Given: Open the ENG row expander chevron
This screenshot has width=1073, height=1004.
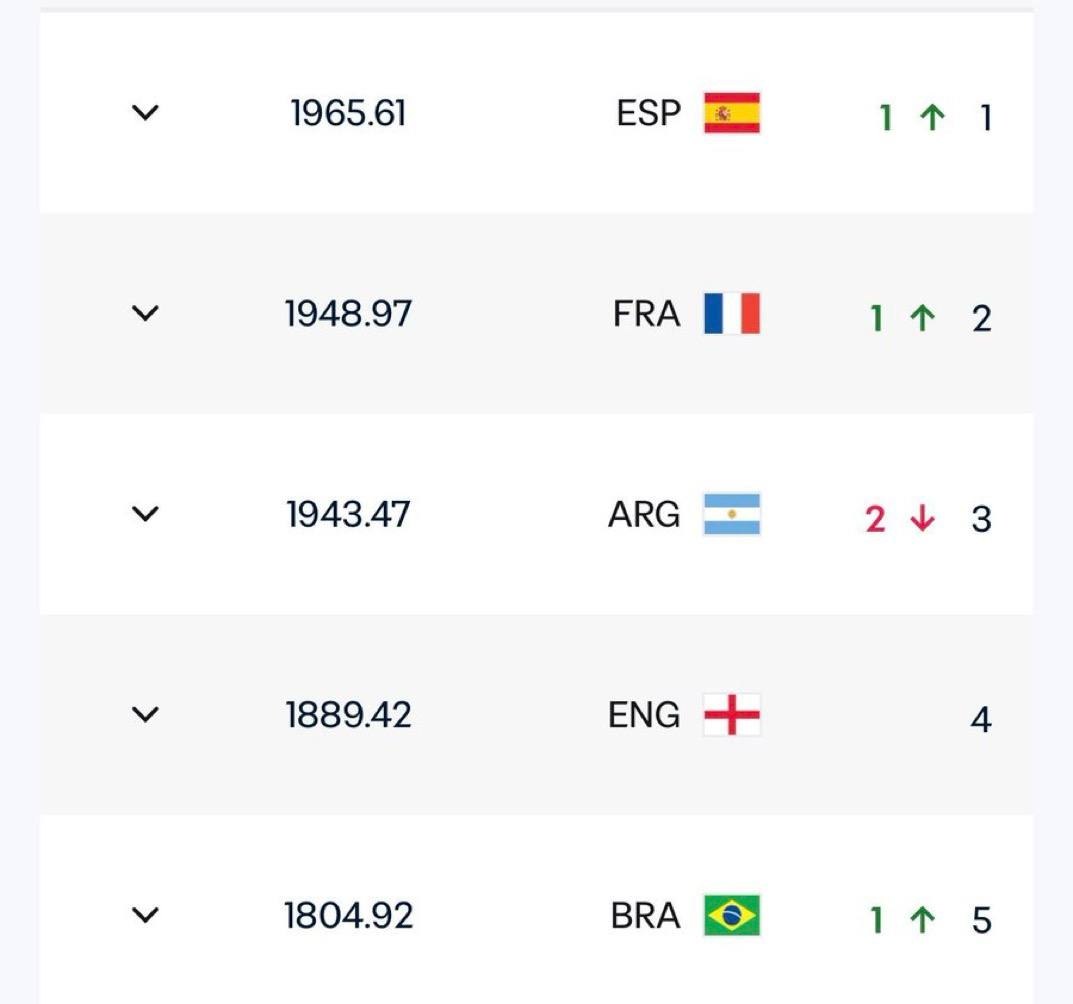Looking at the screenshot, I should tap(145, 714).
